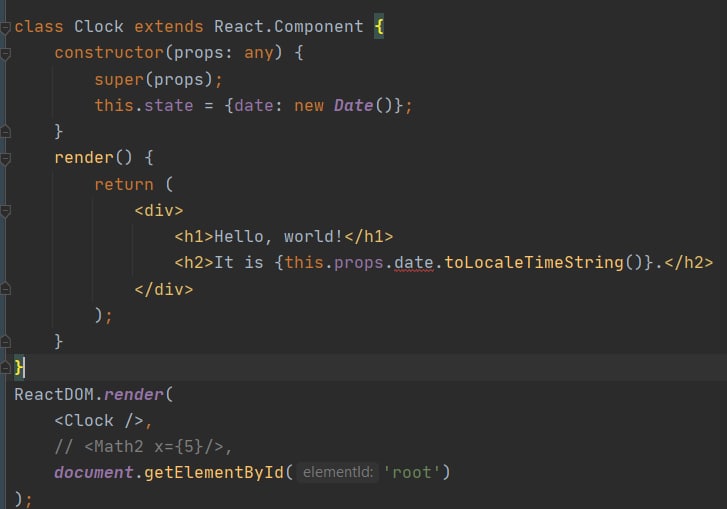Viewport: 727px width, 509px height.
Task: Click the 'new' keyword
Action: 309,105
